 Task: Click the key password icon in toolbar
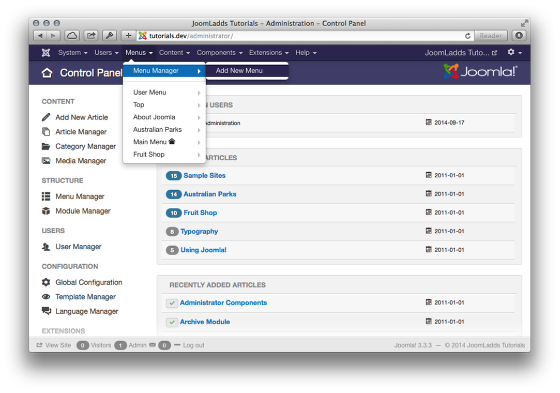coord(110,36)
